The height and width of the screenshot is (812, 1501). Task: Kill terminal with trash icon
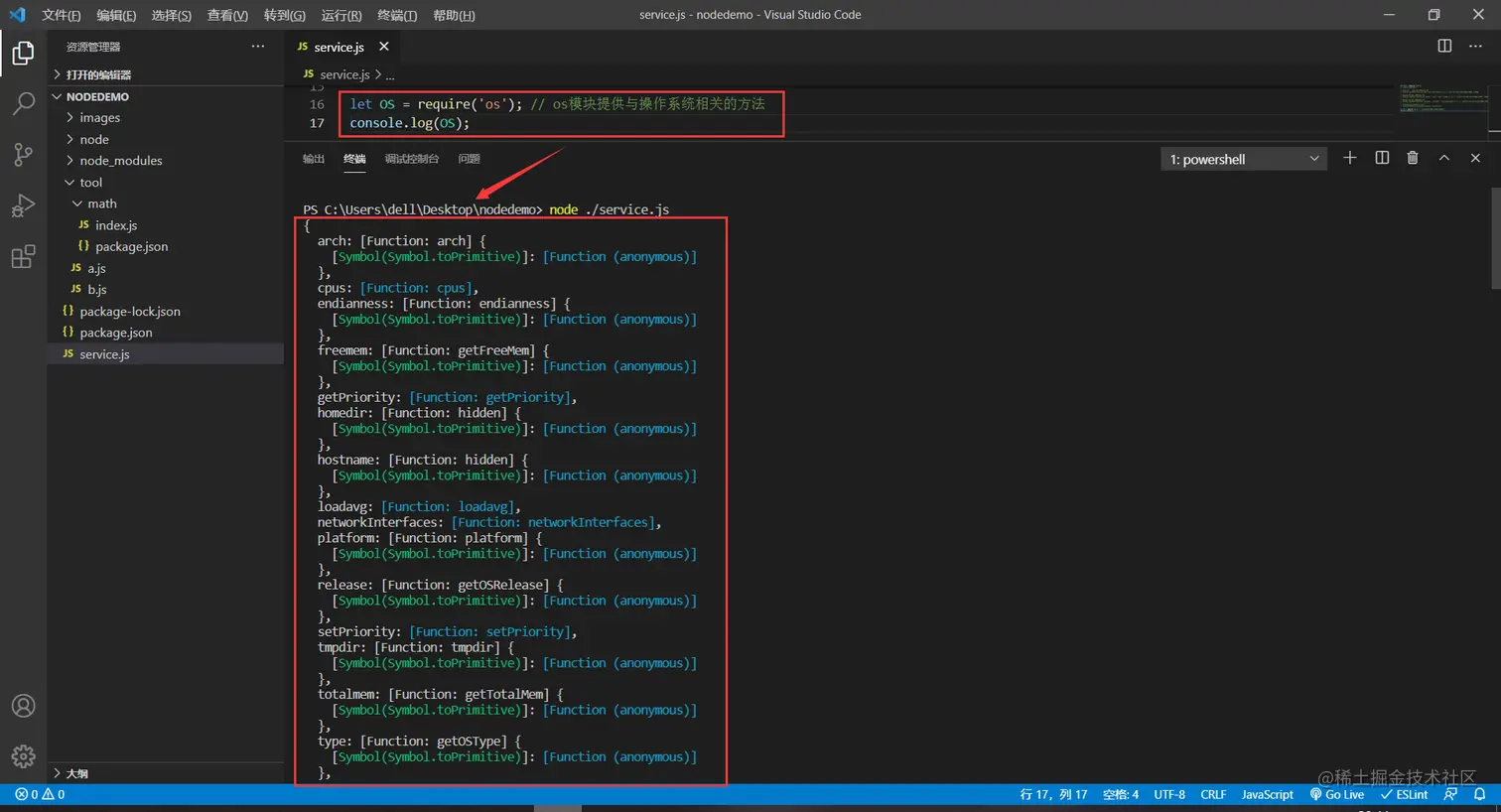pyautogui.click(x=1413, y=158)
